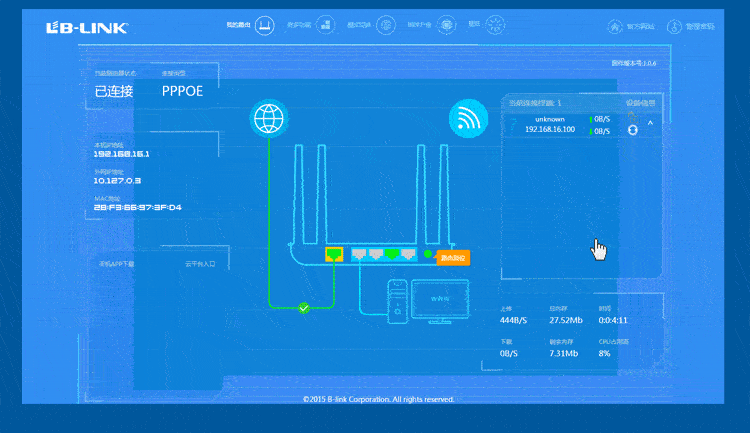750x433 pixels.
Task: Click the round refresh icon on unknown device
Action: click(x=632, y=130)
